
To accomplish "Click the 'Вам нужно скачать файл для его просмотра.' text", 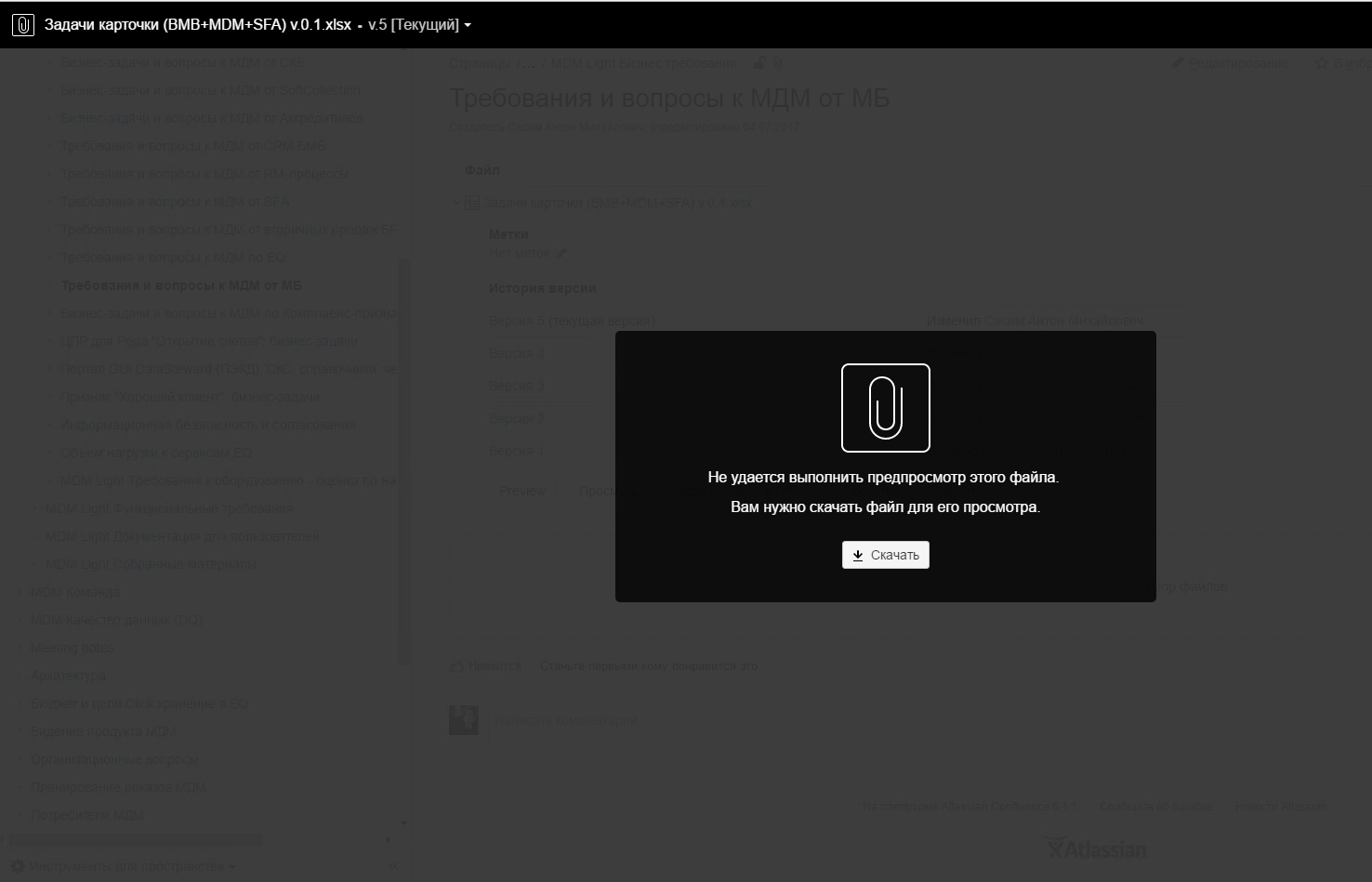I will (885, 507).
